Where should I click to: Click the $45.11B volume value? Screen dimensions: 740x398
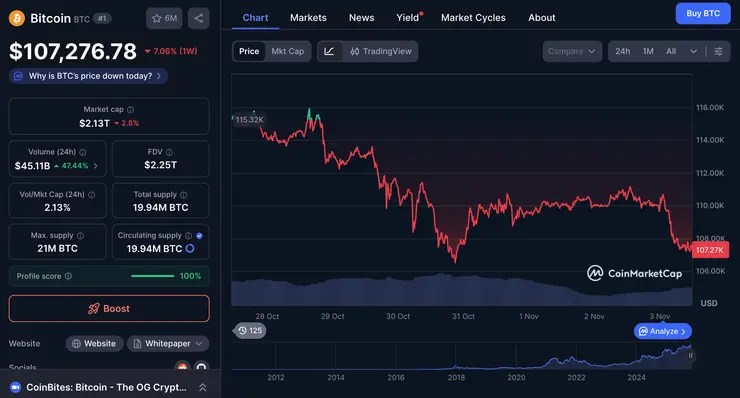click(x=32, y=166)
